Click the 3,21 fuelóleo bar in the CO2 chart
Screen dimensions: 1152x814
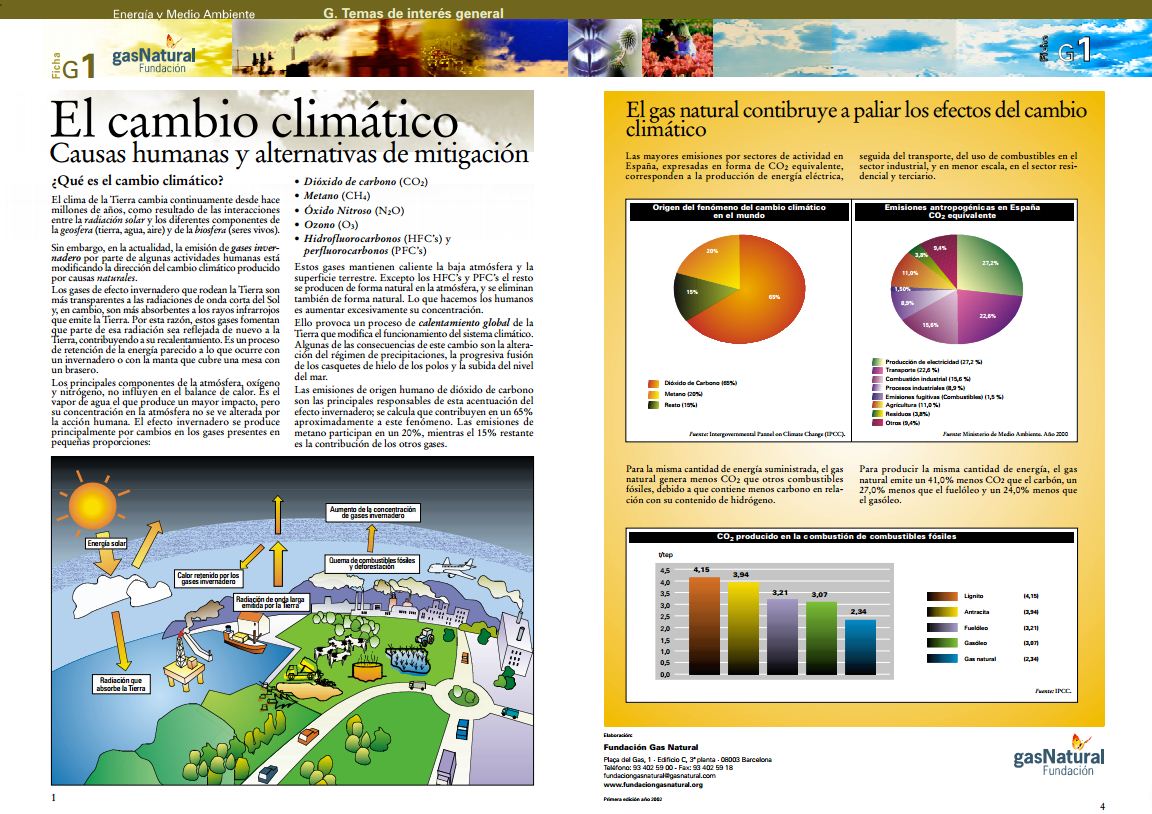[782, 637]
